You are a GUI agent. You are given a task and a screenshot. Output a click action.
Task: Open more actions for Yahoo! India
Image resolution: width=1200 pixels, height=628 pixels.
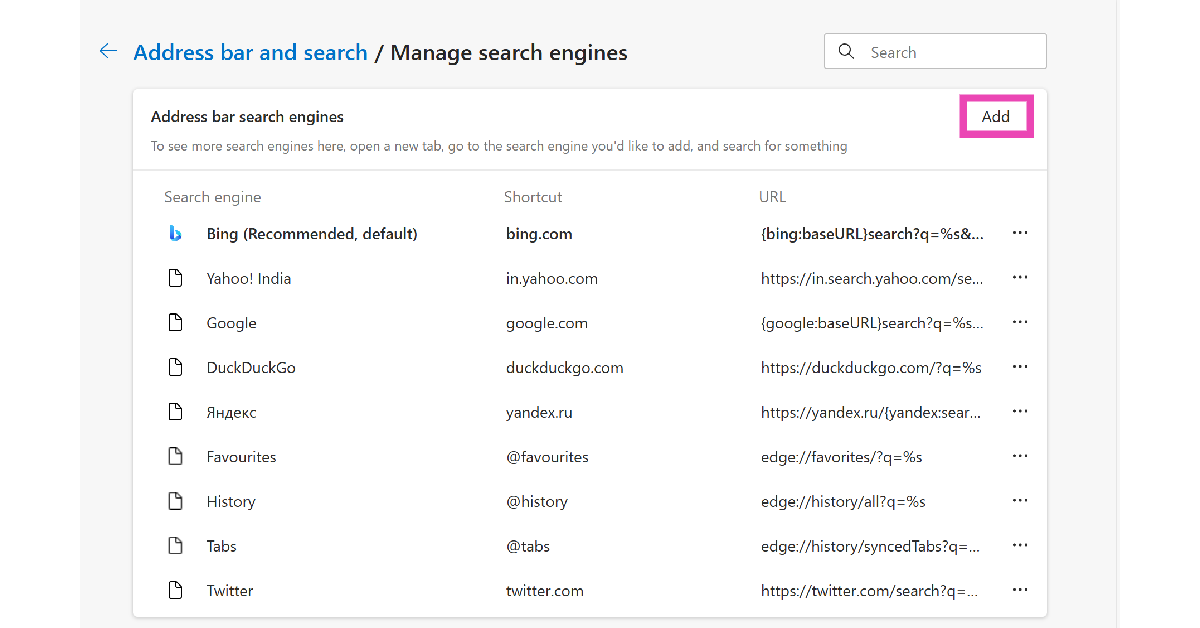click(1020, 278)
